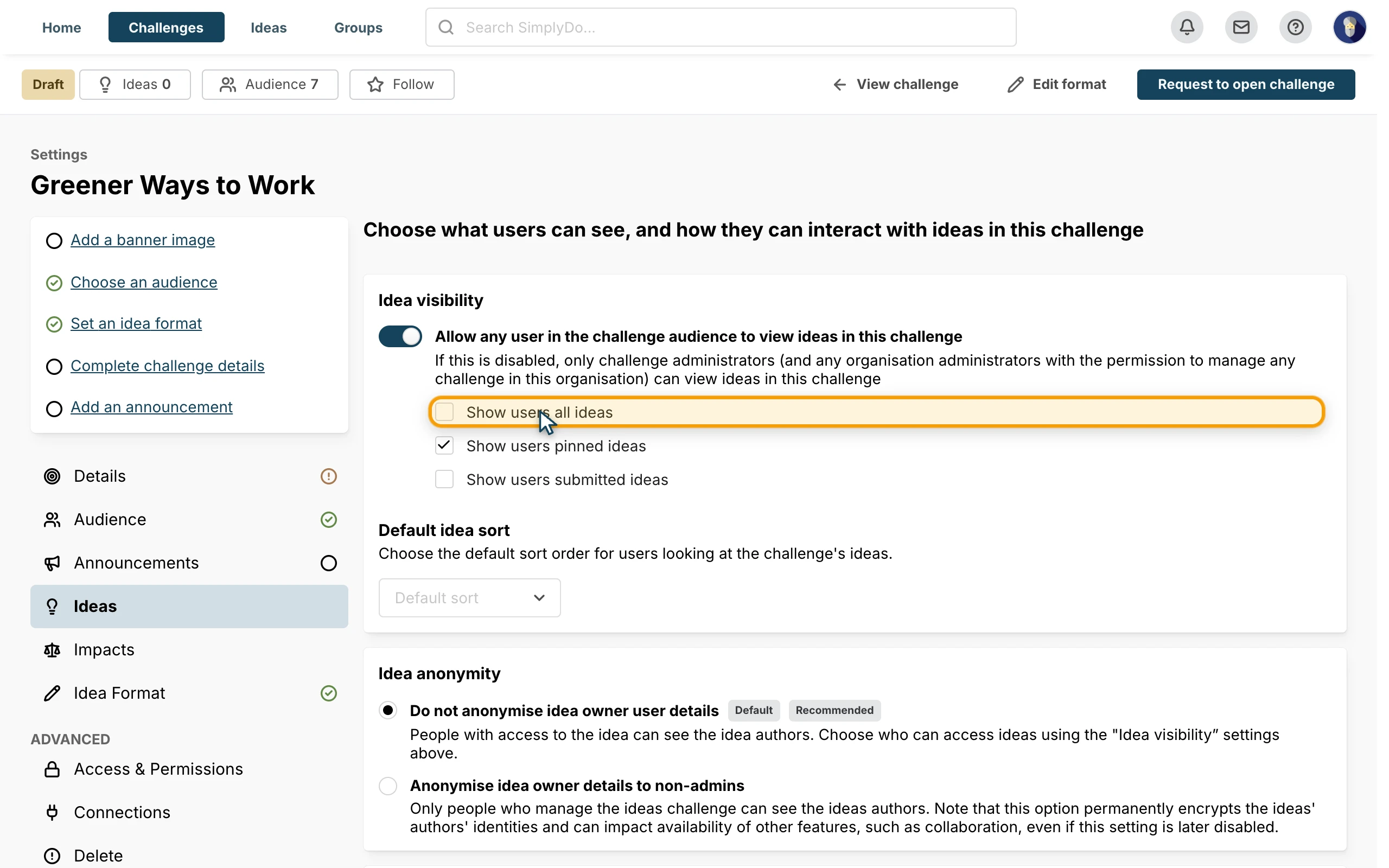Go to the Ideas top nav tab
The width and height of the screenshot is (1389, 868).
269,27
